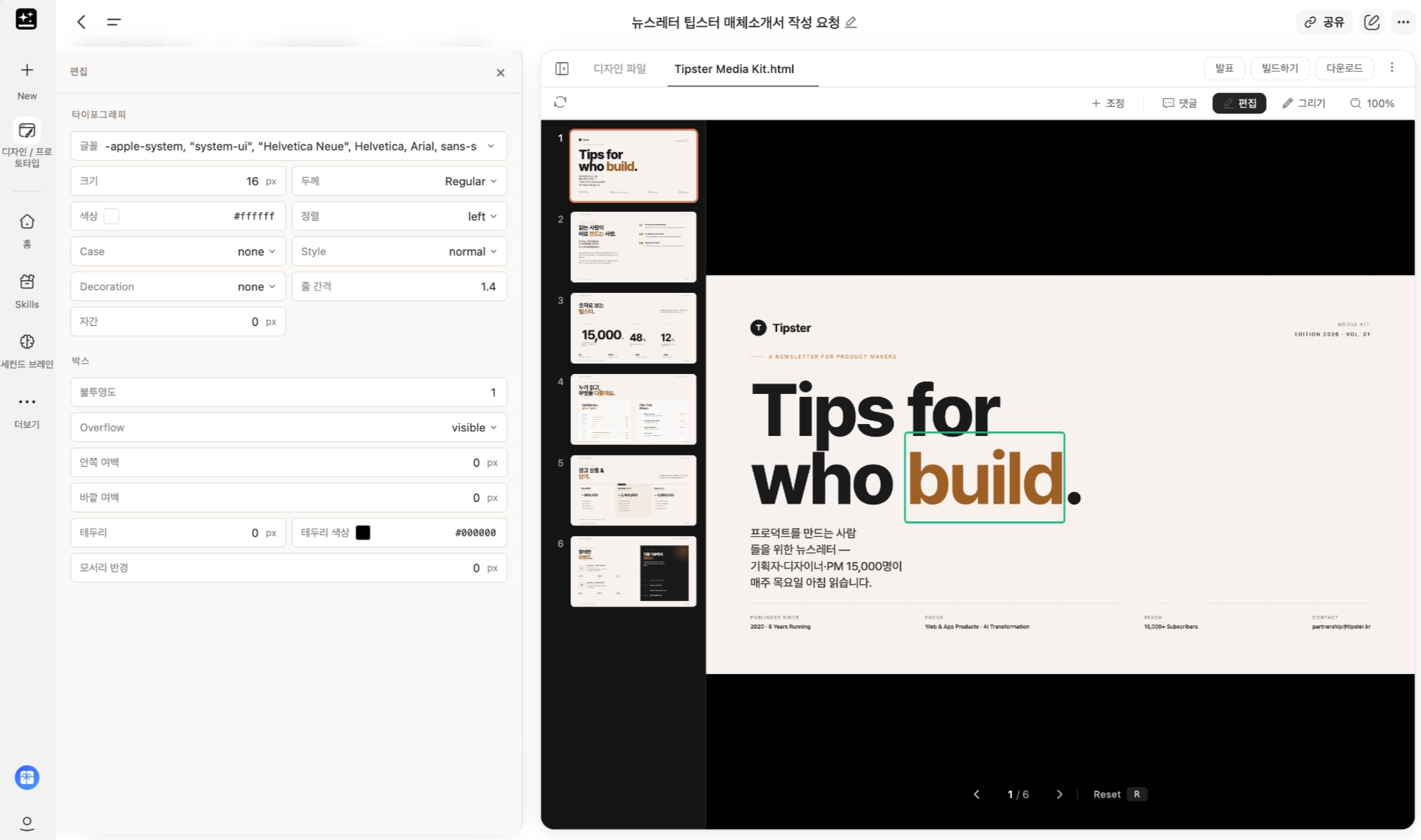Click the Reset button
This screenshot has height=840, width=1421.
(x=1119, y=794)
